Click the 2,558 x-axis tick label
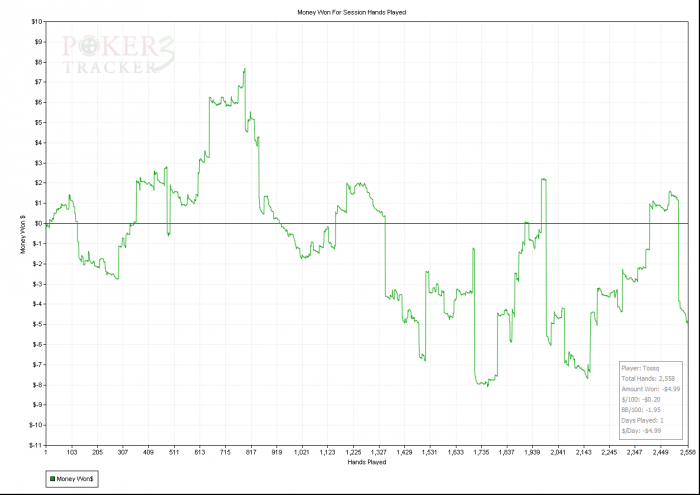The height and width of the screenshot is (495, 700). [688, 452]
